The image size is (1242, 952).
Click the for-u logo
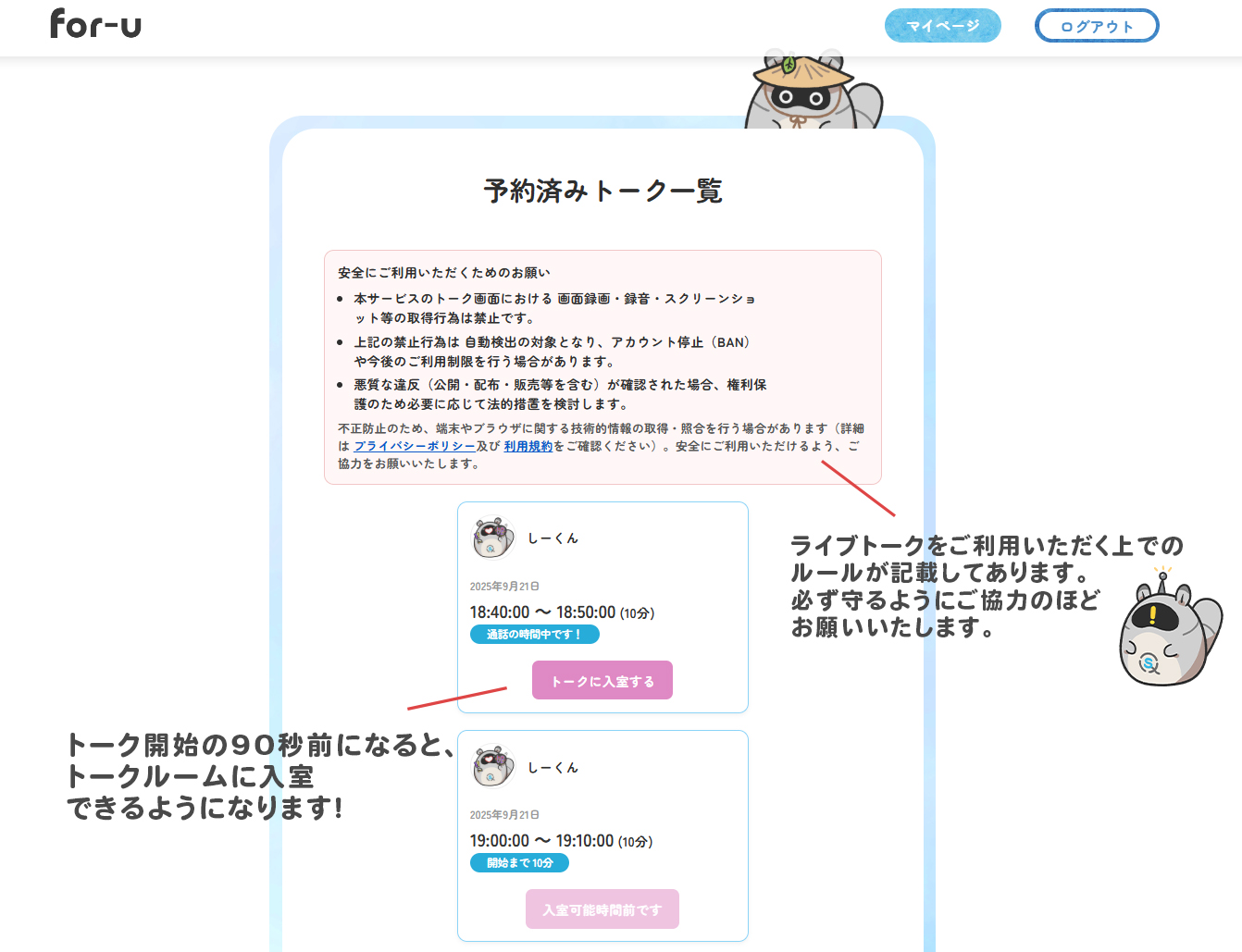coord(95,25)
